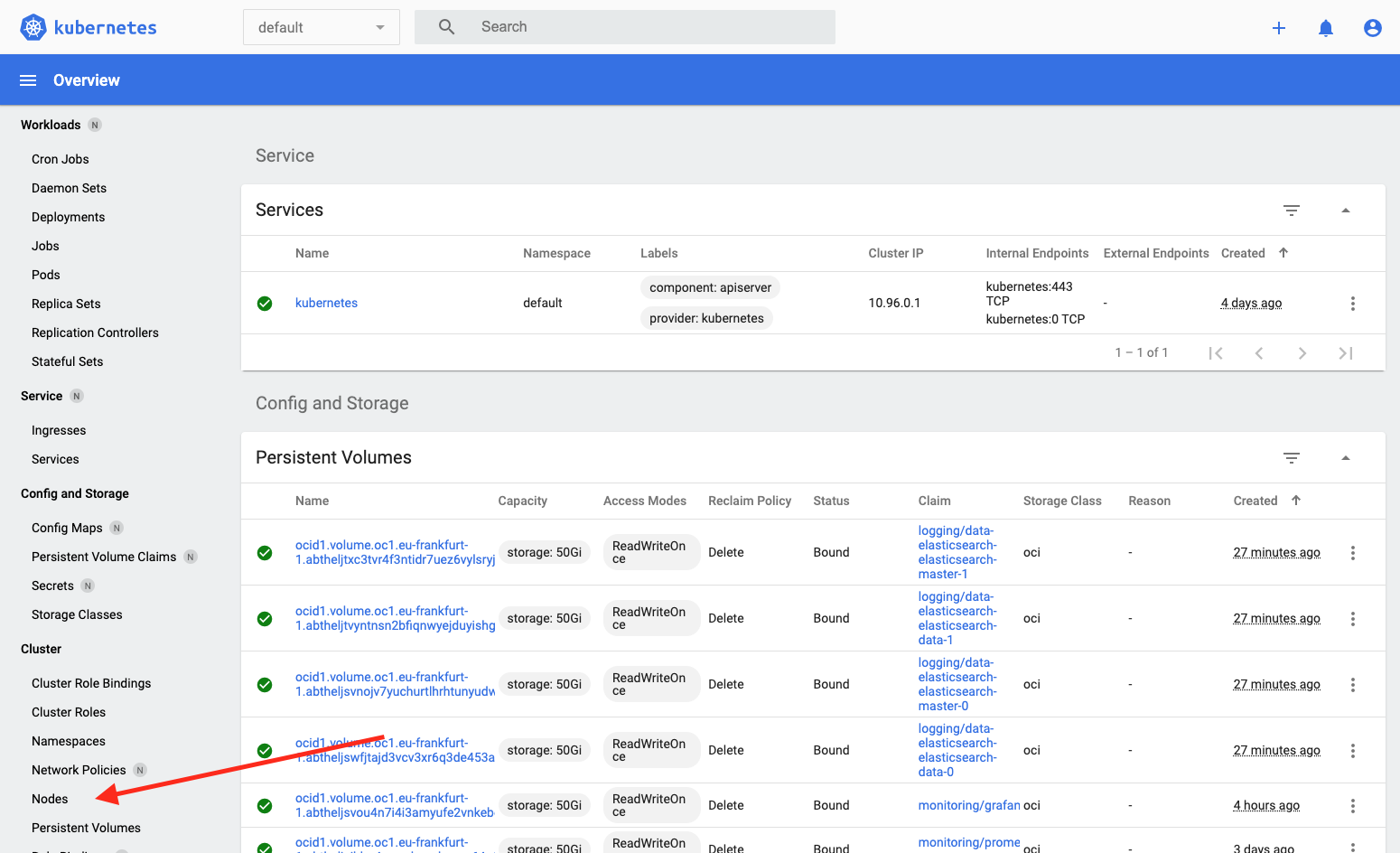Open Namespaces in the sidebar

tap(69, 741)
